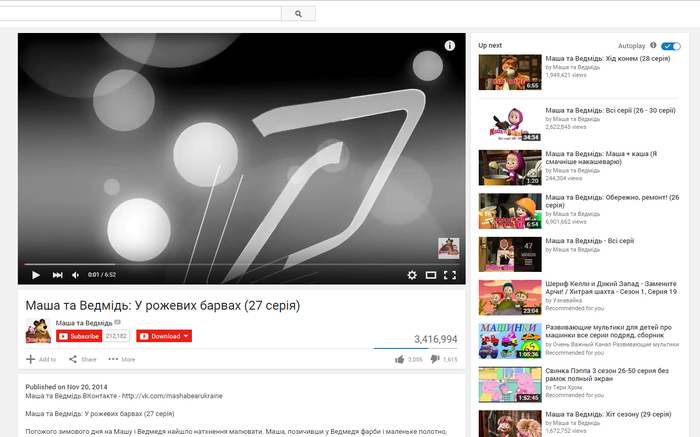Open title Всі серії (26 - 30 серії)

point(610,110)
